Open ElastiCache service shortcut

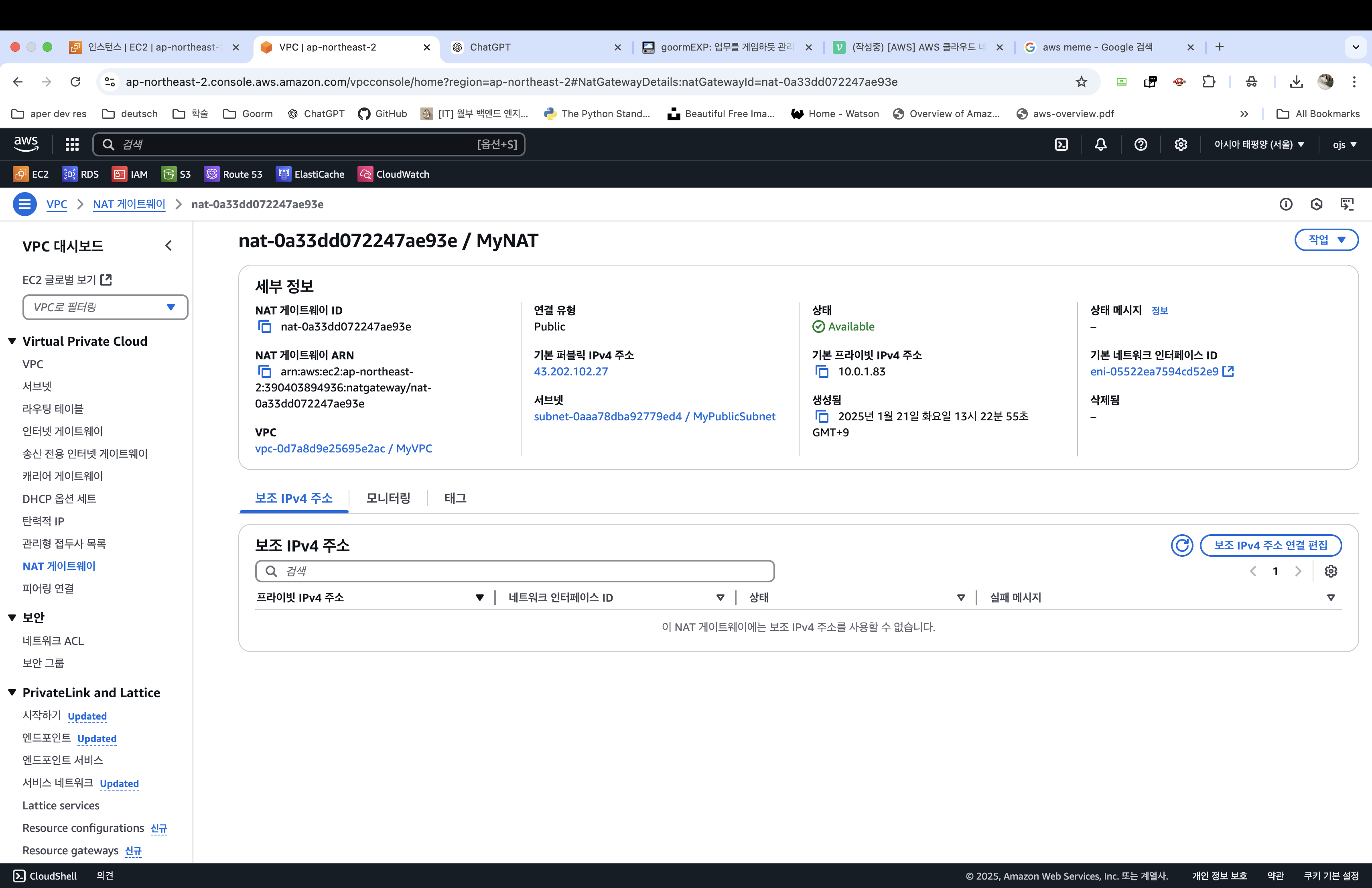point(310,174)
